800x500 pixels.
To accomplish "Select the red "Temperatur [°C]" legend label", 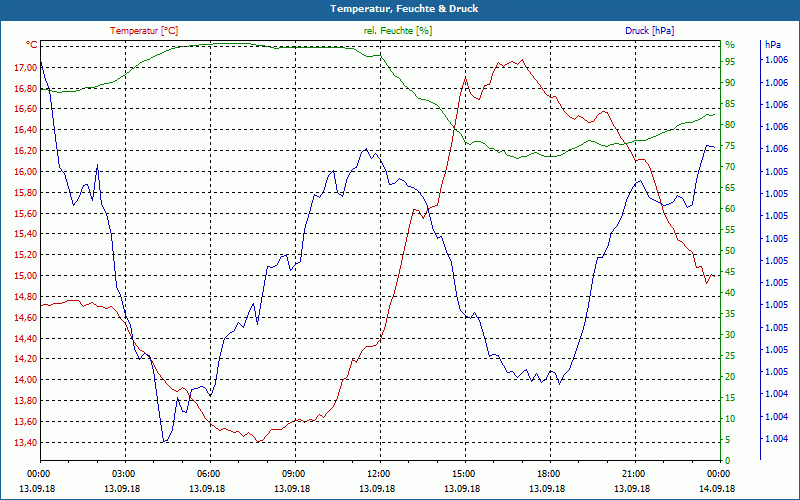I will pyautogui.click(x=144, y=31).
